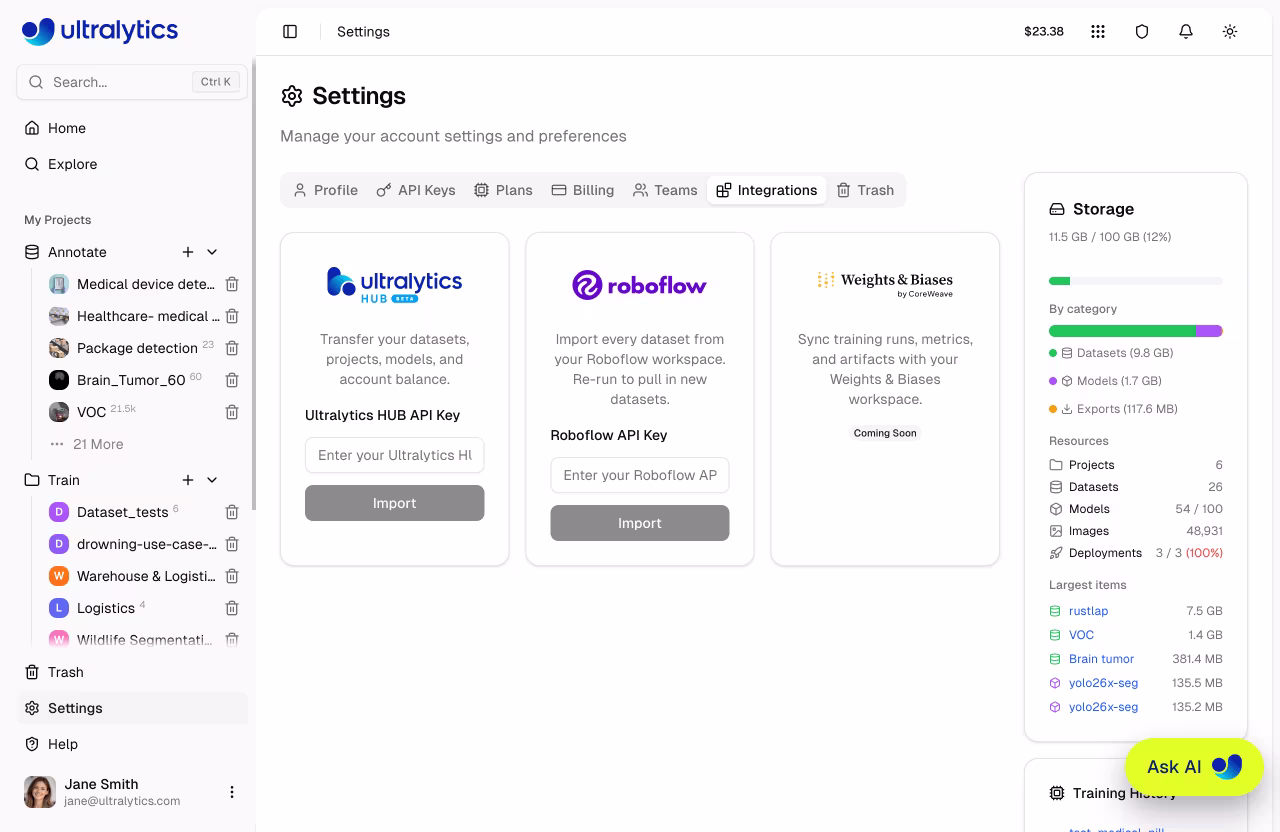This screenshot has width=1280, height=832.
Task: Delete VOC project in sidebar
Action: pyautogui.click(x=232, y=412)
